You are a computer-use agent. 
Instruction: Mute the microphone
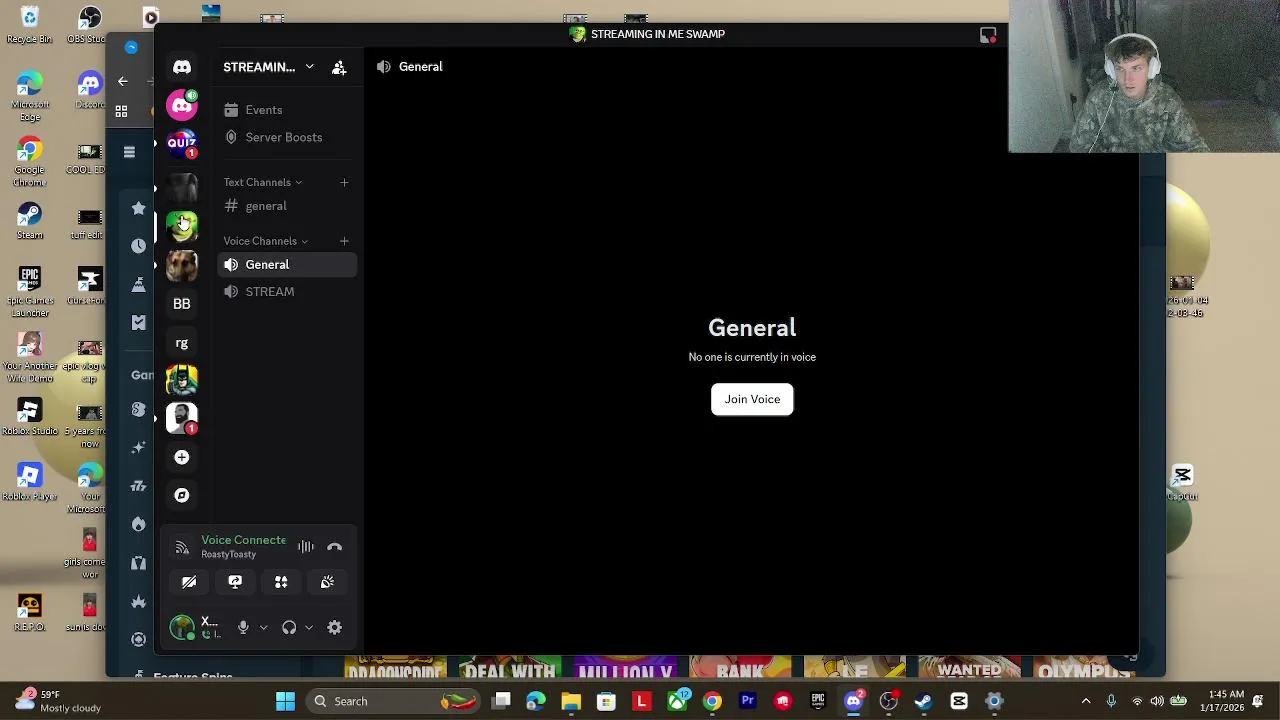coord(243,628)
